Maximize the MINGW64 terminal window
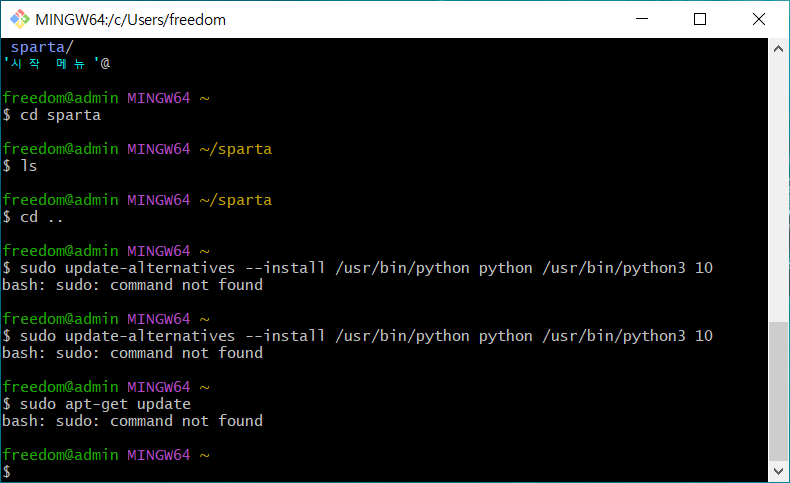The height and width of the screenshot is (483, 790). tap(700, 19)
